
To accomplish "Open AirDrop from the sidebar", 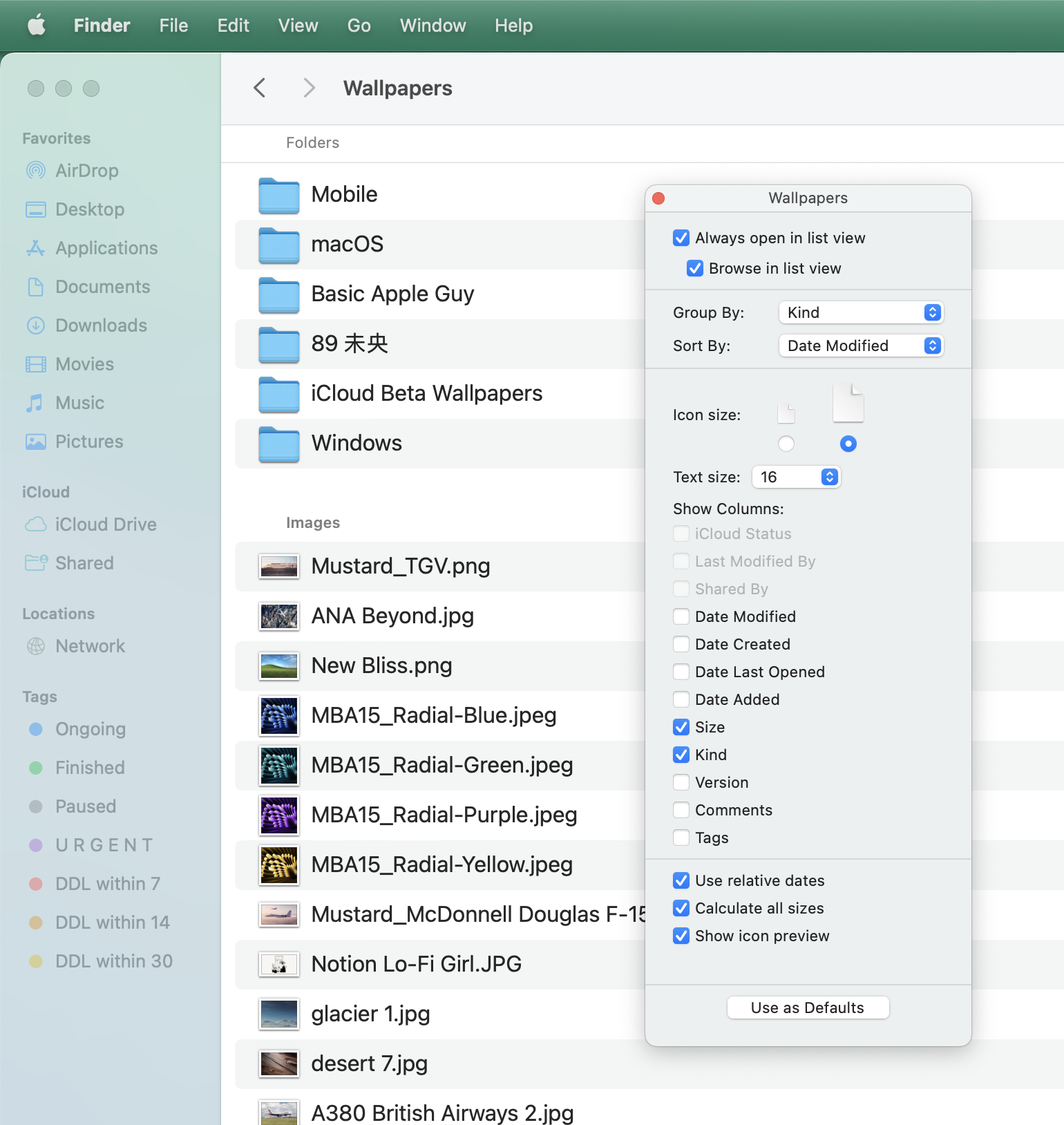I will point(86,171).
